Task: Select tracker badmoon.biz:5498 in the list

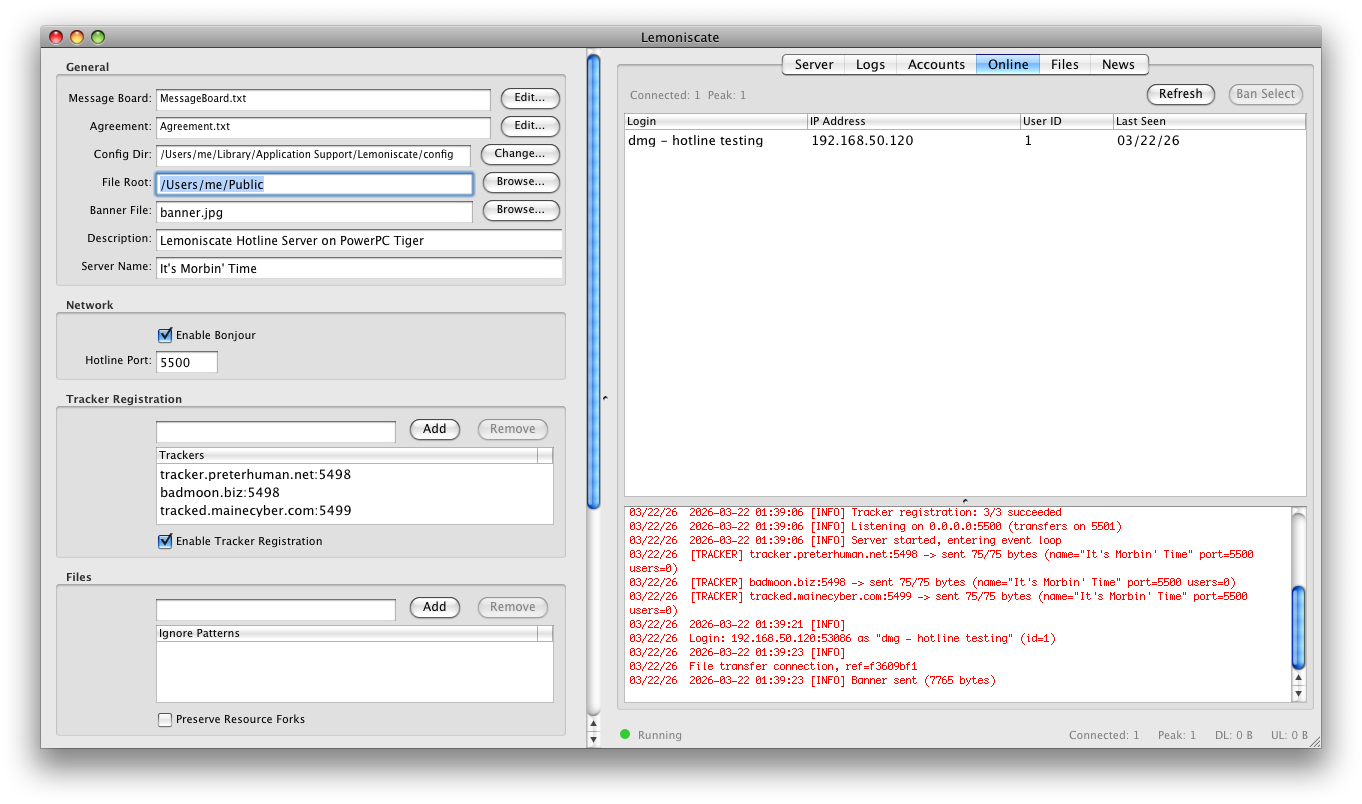Action: point(220,492)
